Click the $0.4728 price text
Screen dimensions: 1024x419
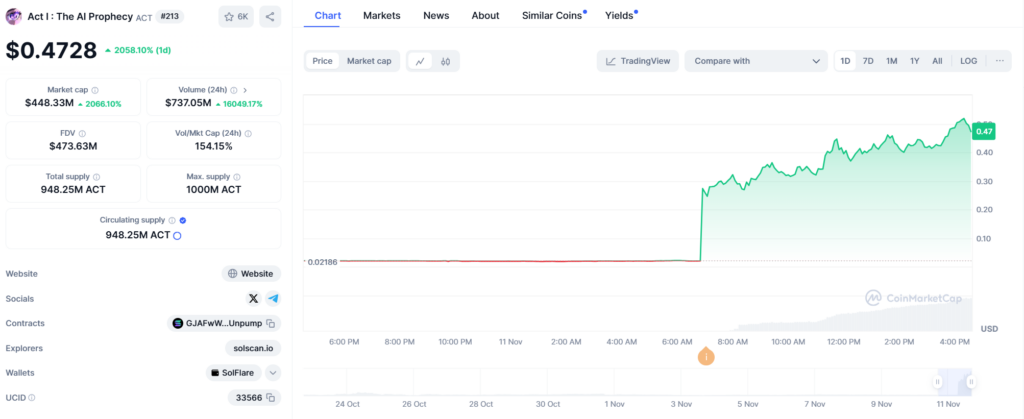click(52, 50)
